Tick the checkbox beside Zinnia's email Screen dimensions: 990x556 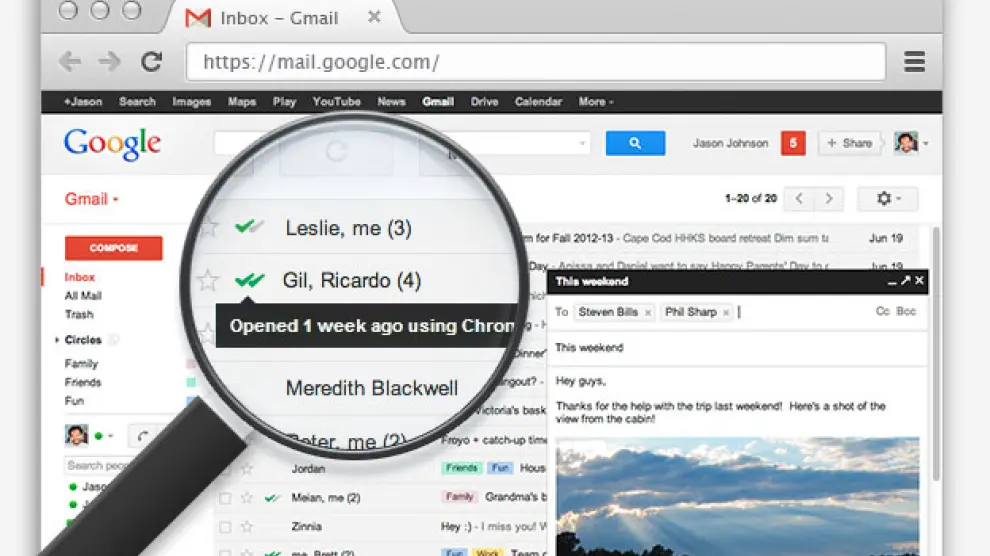225,526
